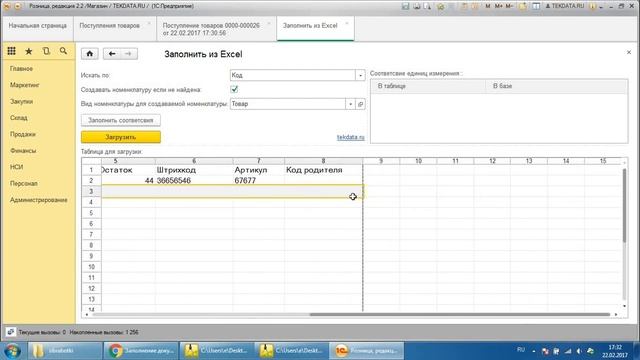
Task: Click the M- button in title bar
Action: point(509,6)
